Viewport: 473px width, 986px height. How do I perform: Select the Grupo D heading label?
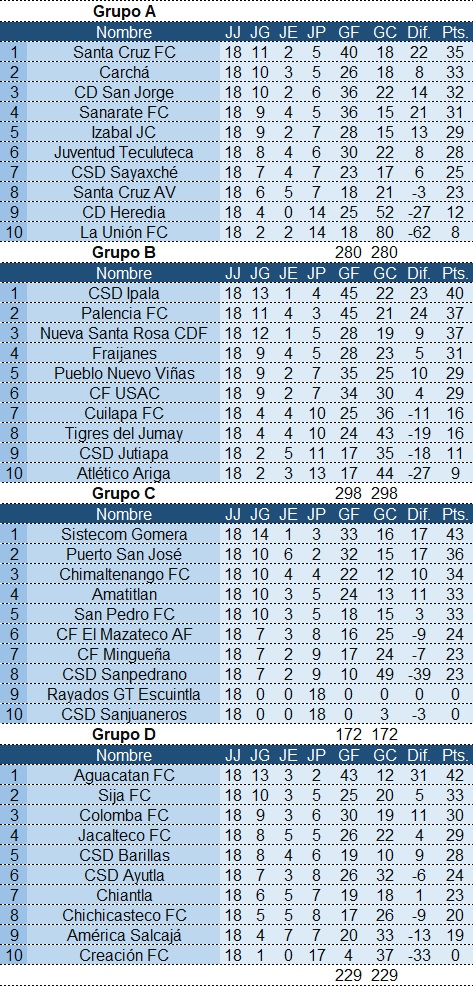pos(124,734)
